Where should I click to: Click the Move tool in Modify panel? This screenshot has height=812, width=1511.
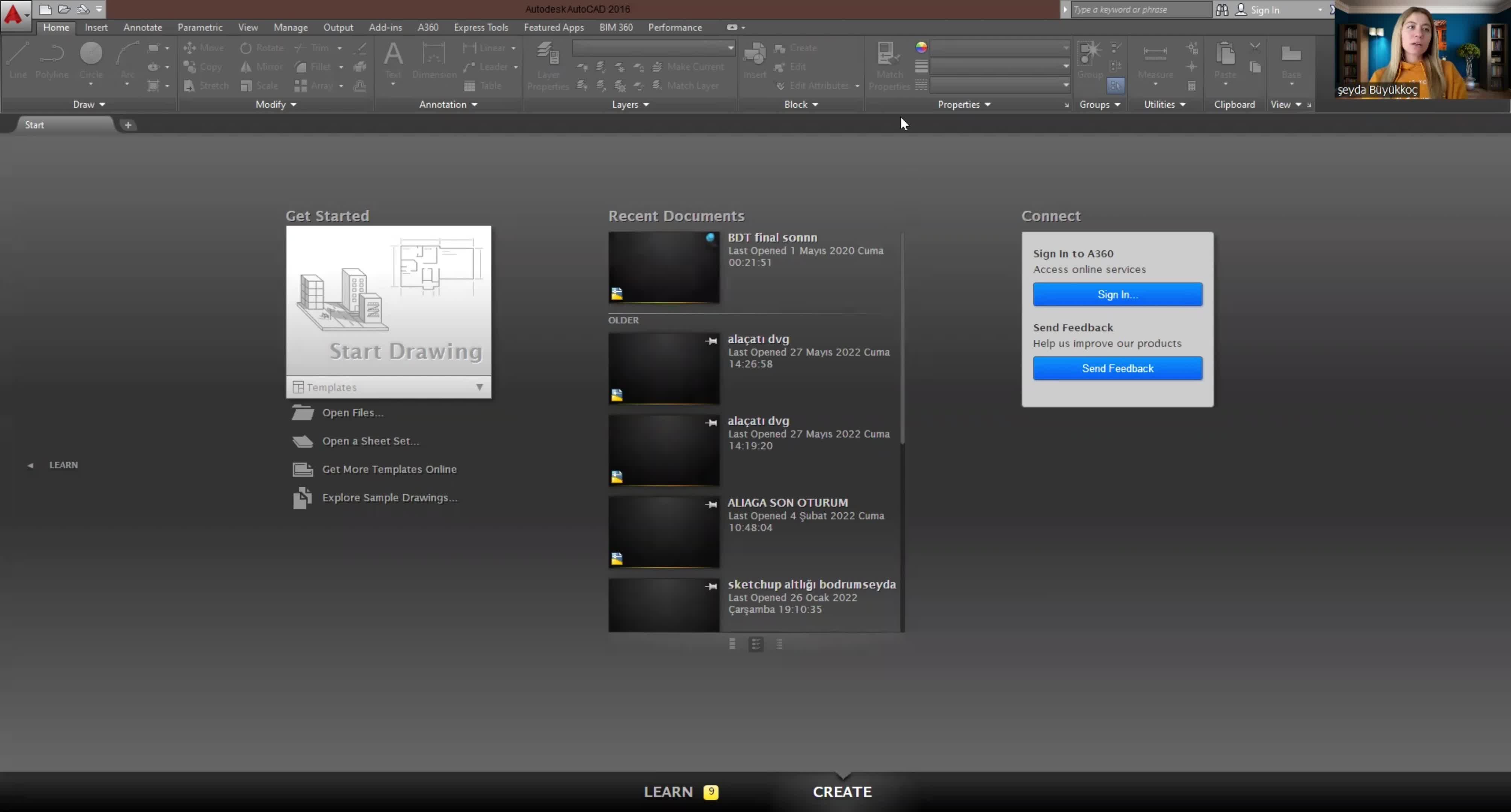203,47
